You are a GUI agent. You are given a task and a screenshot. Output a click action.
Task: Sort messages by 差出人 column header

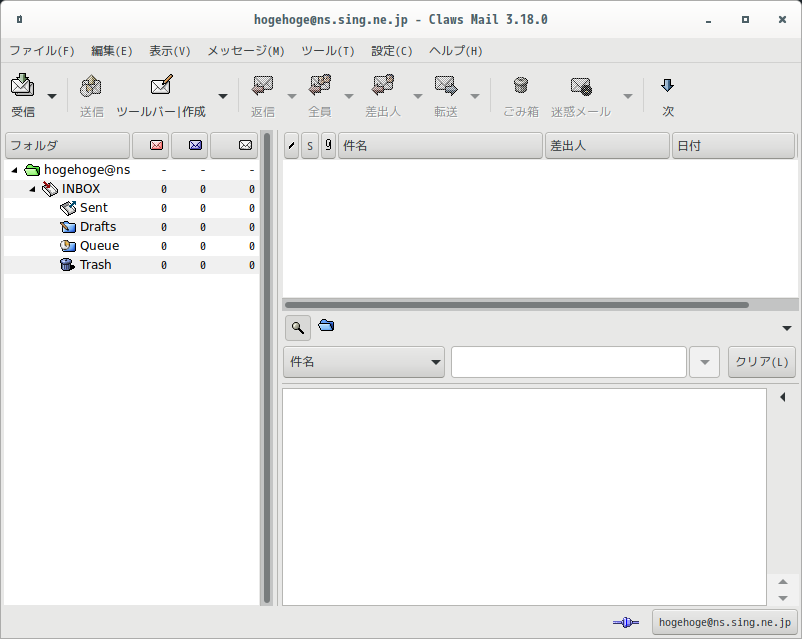pyautogui.click(x=607, y=146)
